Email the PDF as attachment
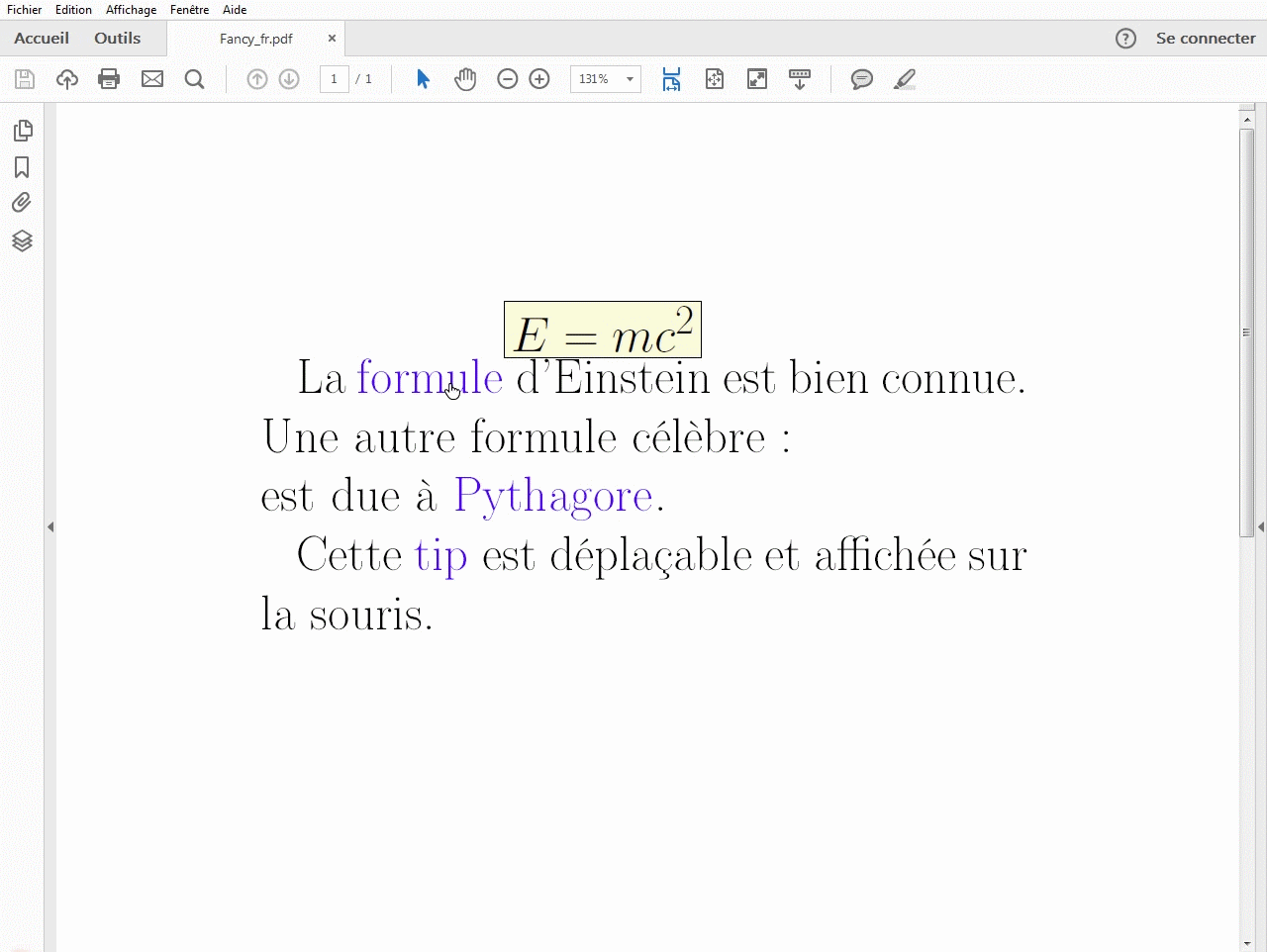Viewport: 1267px width, 952px height. pos(151,79)
